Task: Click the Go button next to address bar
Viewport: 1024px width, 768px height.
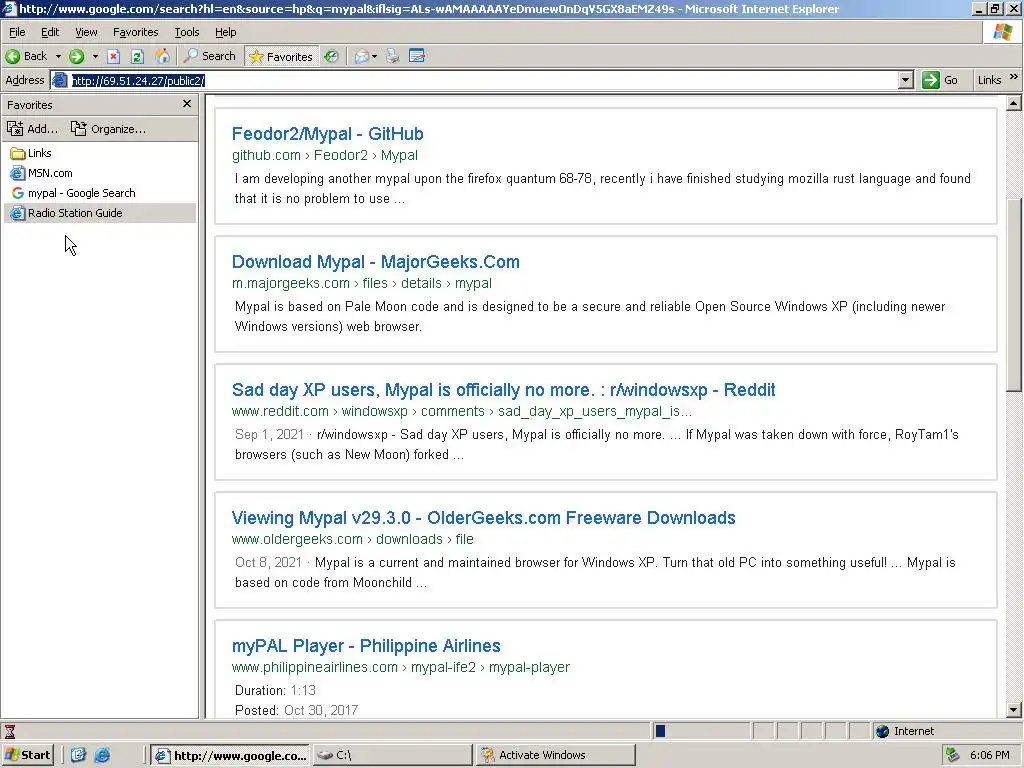Action: pos(940,80)
